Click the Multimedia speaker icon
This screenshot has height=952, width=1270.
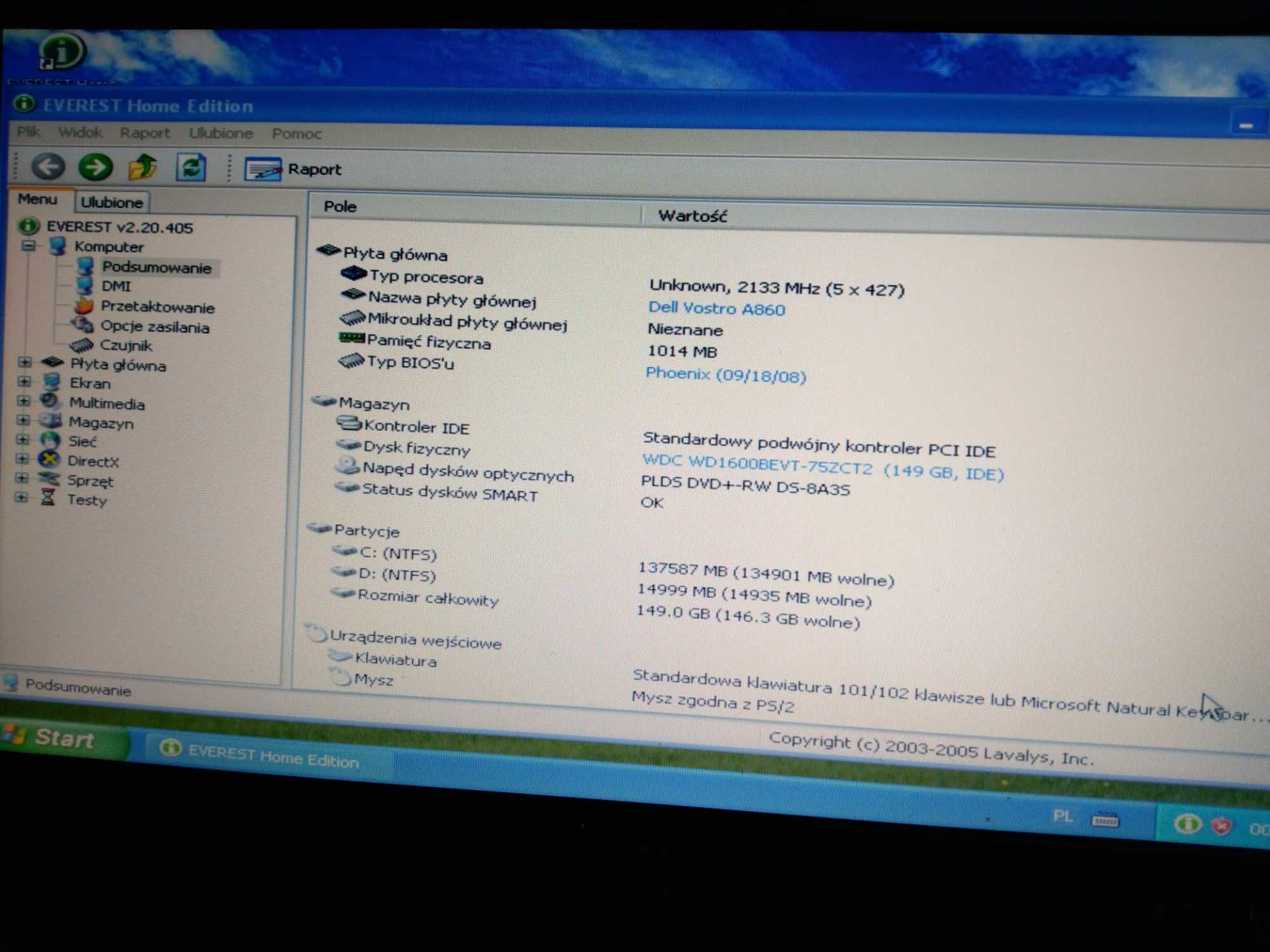point(50,401)
